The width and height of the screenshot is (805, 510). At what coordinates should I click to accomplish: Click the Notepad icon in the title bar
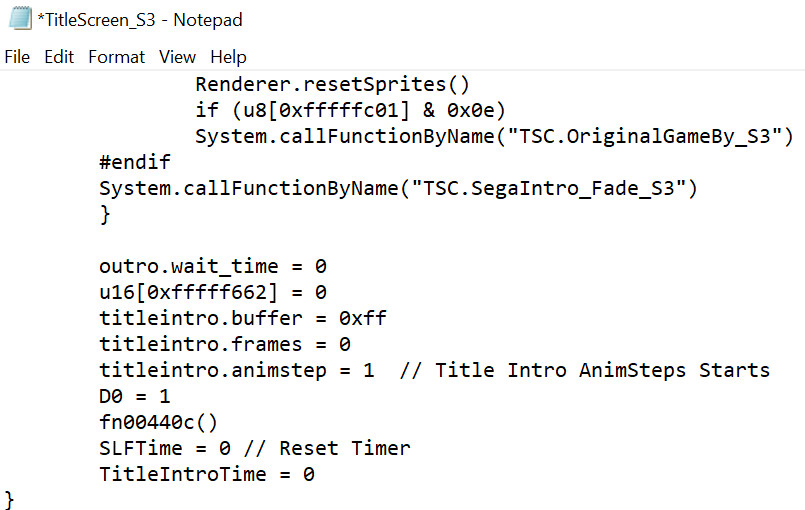[x=18, y=19]
